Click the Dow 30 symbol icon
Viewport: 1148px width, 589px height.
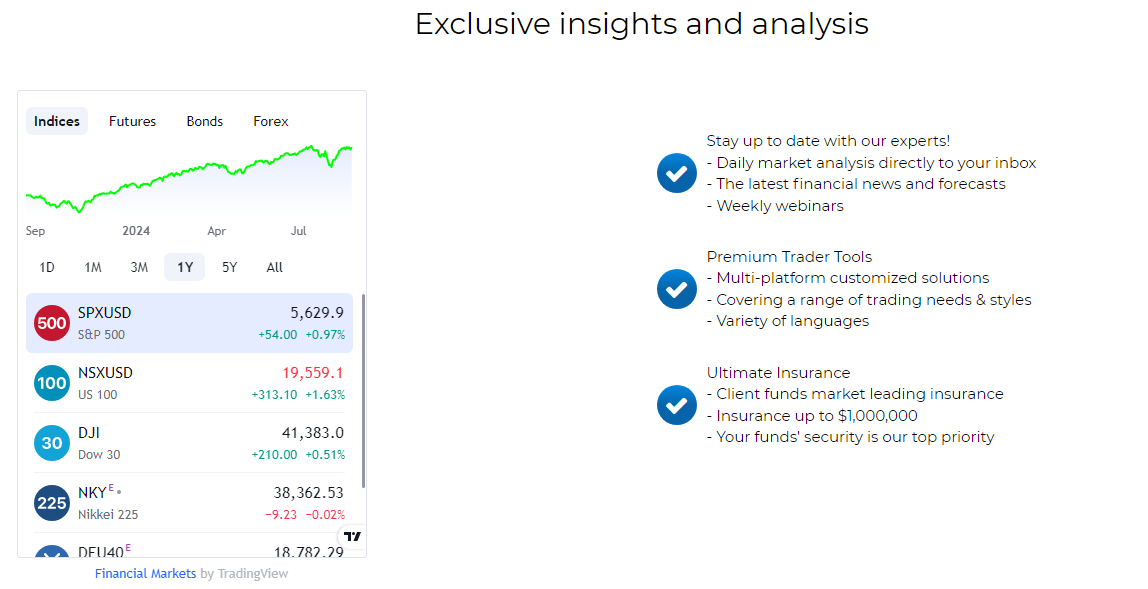pyautogui.click(x=52, y=443)
